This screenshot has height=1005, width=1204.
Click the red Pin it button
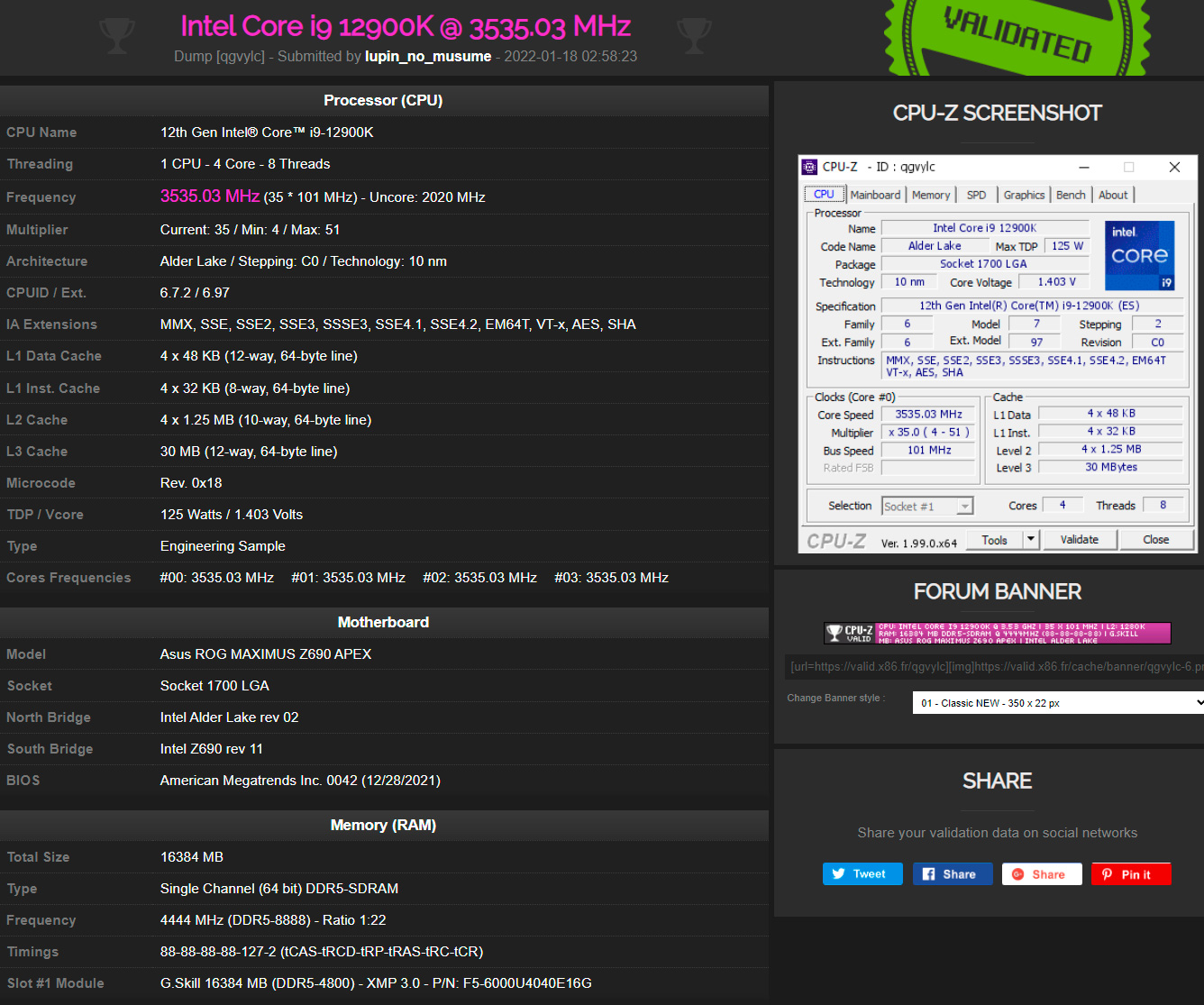point(1131,874)
